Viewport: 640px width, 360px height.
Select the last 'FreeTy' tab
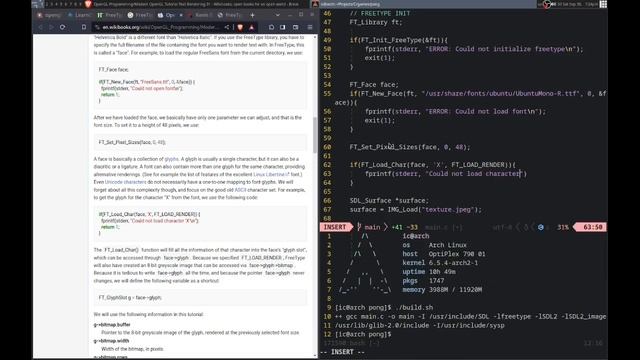pos(229,15)
